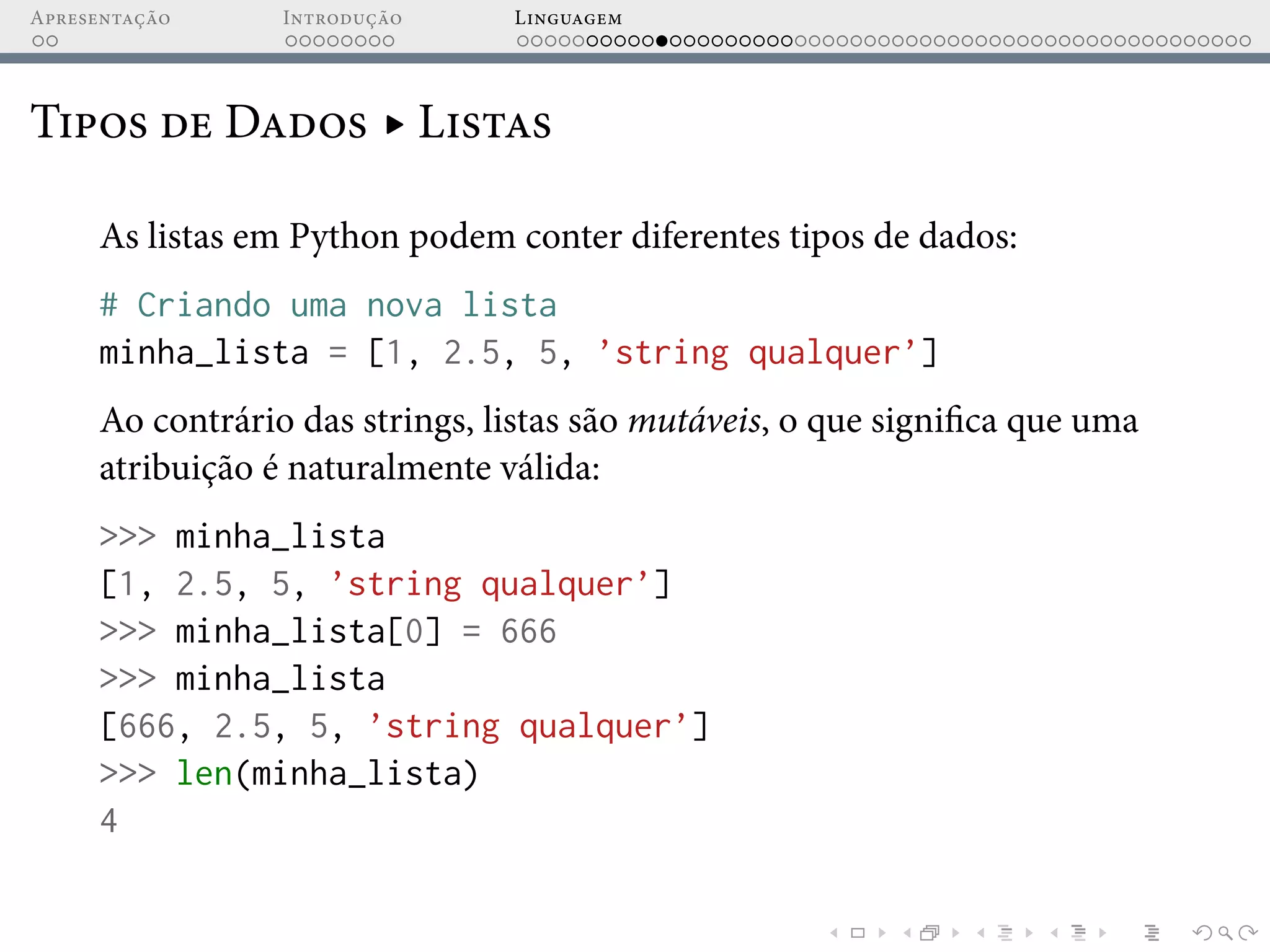Viewport: 1270px width, 952px height.
Task: Click the section lines navigation icon
Action: 1079,933
